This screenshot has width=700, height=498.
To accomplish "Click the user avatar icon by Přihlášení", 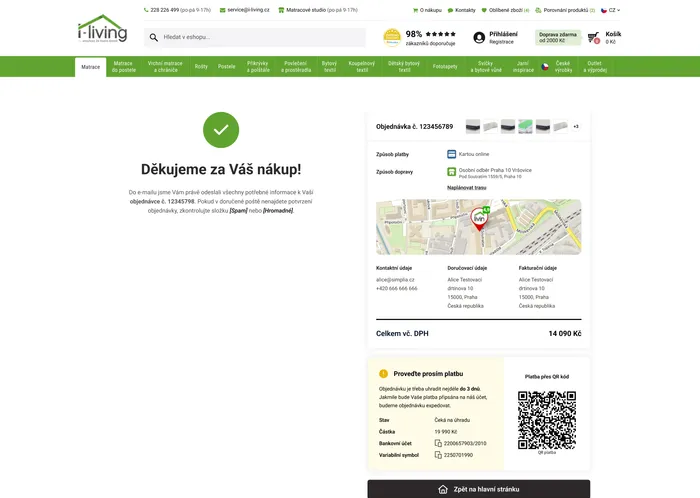I will click(479, 37).
